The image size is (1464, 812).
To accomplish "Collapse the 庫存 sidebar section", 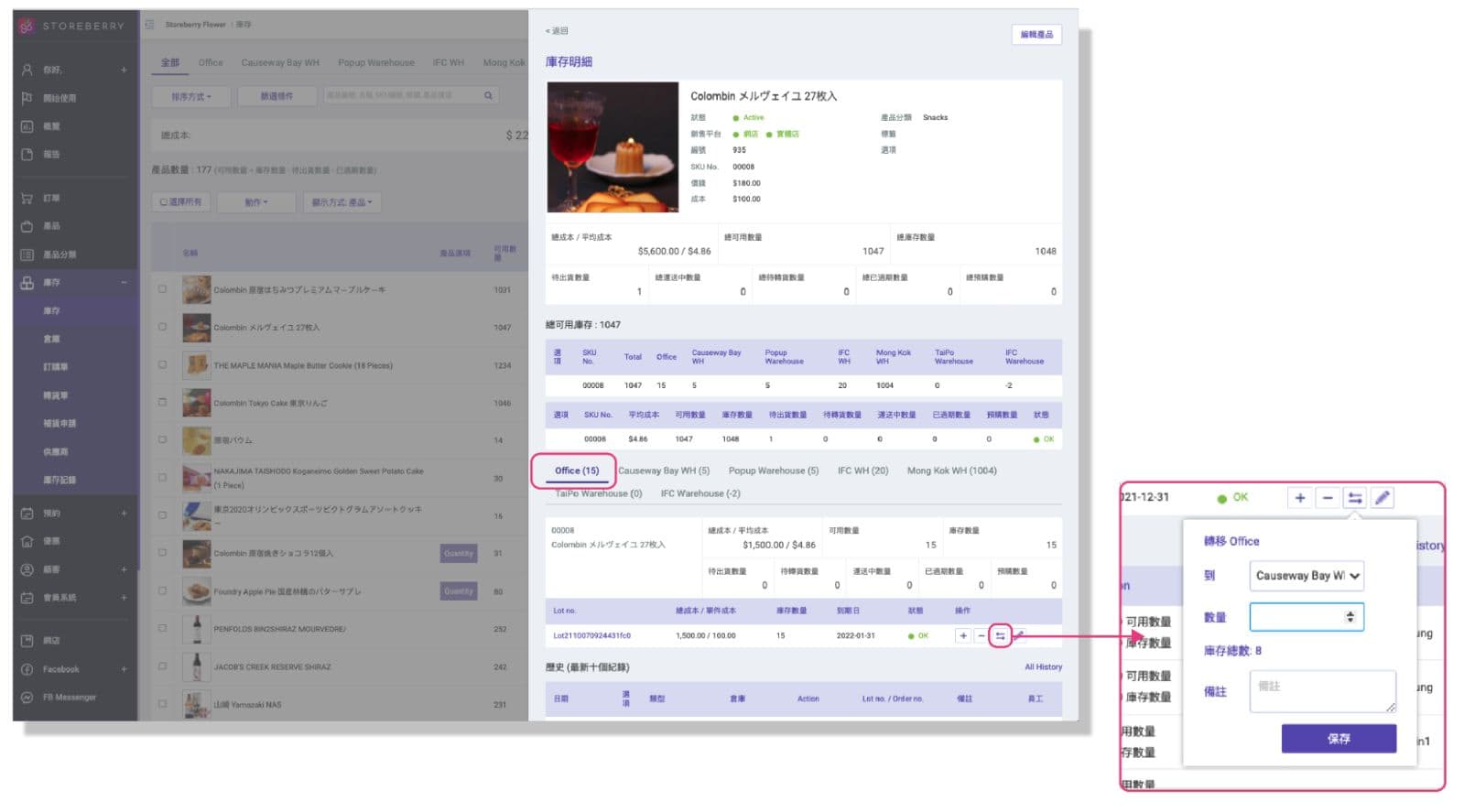I will (124, 283).
